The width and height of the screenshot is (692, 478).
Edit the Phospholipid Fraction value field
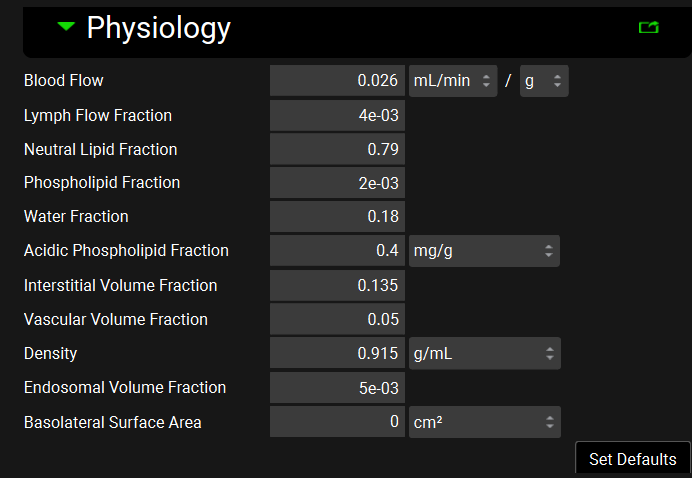click(337, 183)
